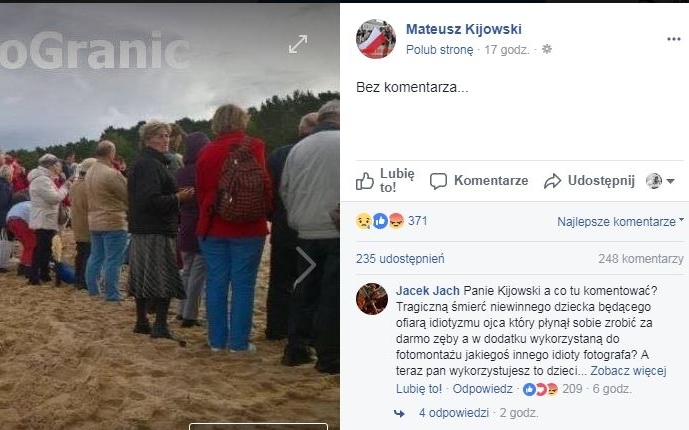Click the globe privacy icon beside 17 godz.
689x430 pixels.
[547, 49]
